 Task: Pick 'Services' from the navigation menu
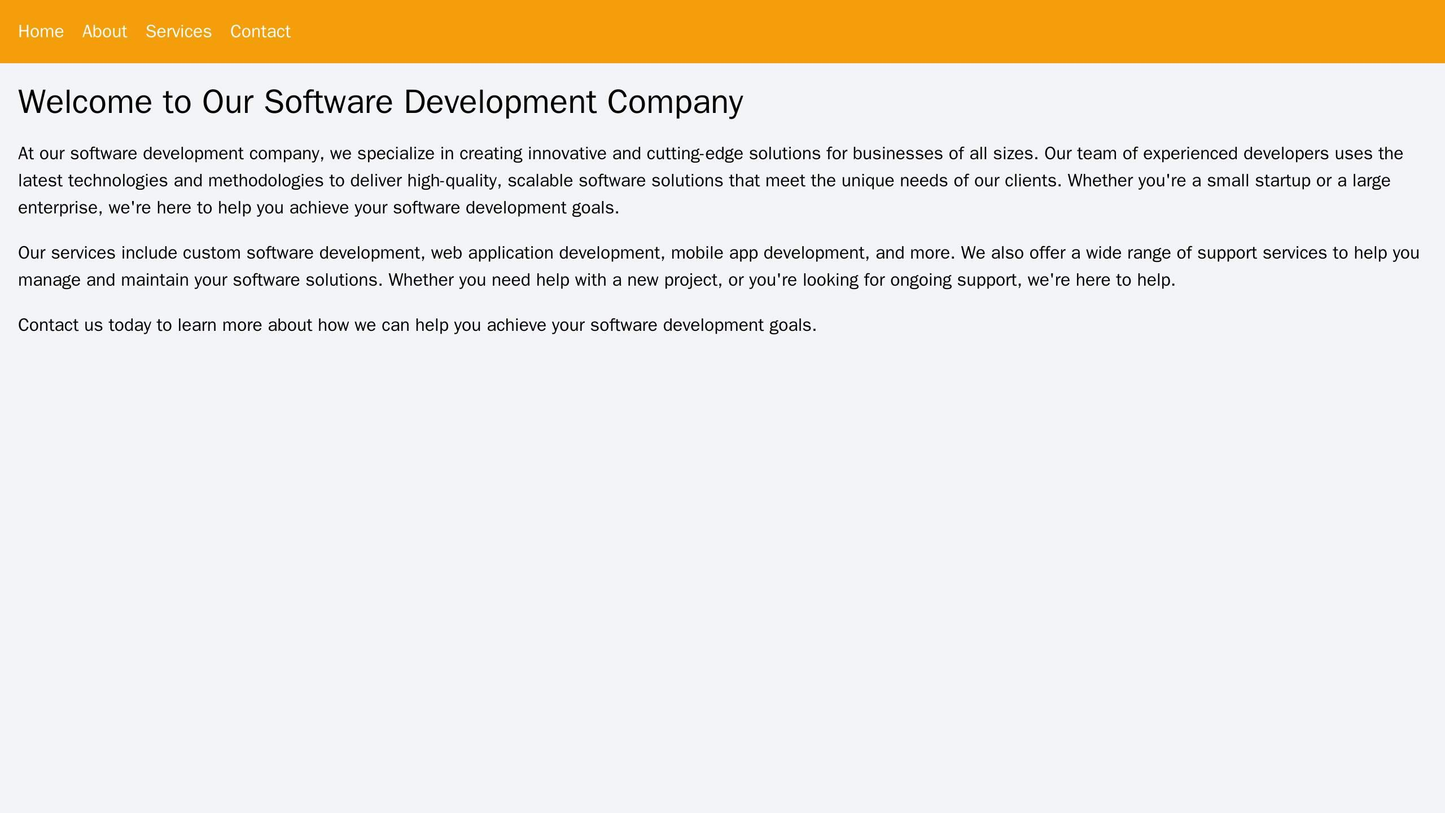(179, 31)
